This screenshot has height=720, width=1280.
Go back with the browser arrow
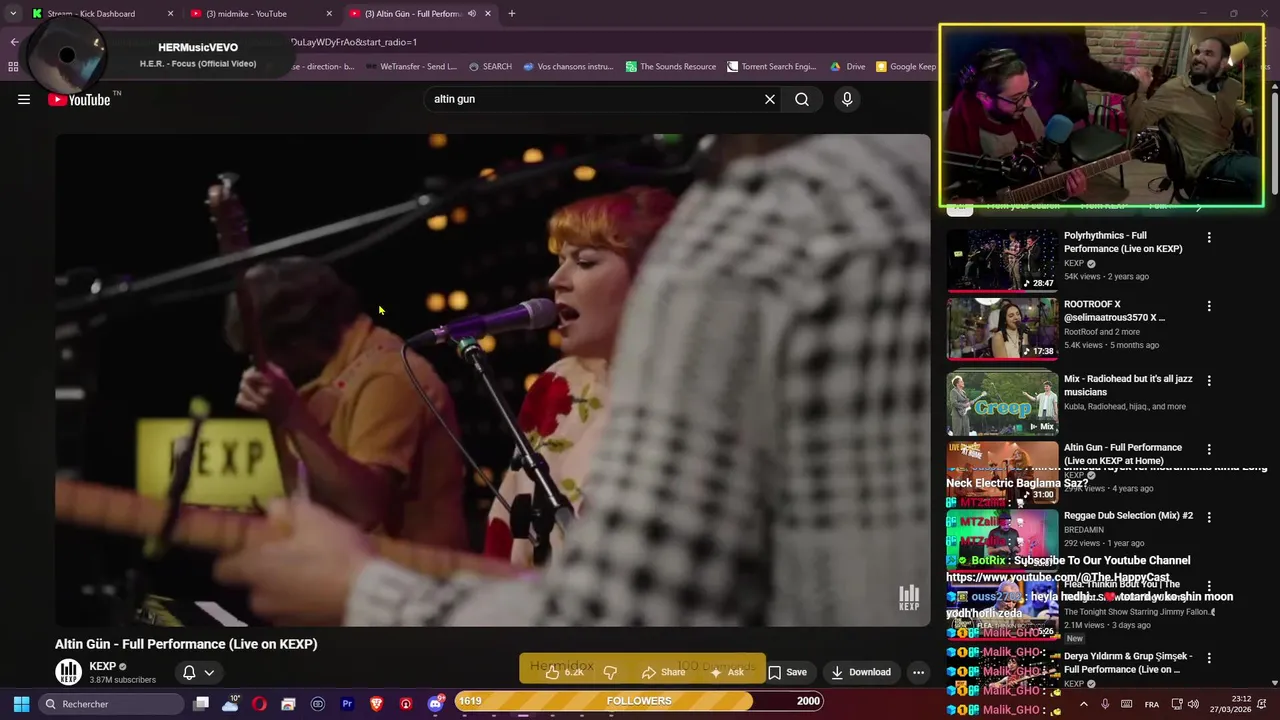[x=14, y=42]
